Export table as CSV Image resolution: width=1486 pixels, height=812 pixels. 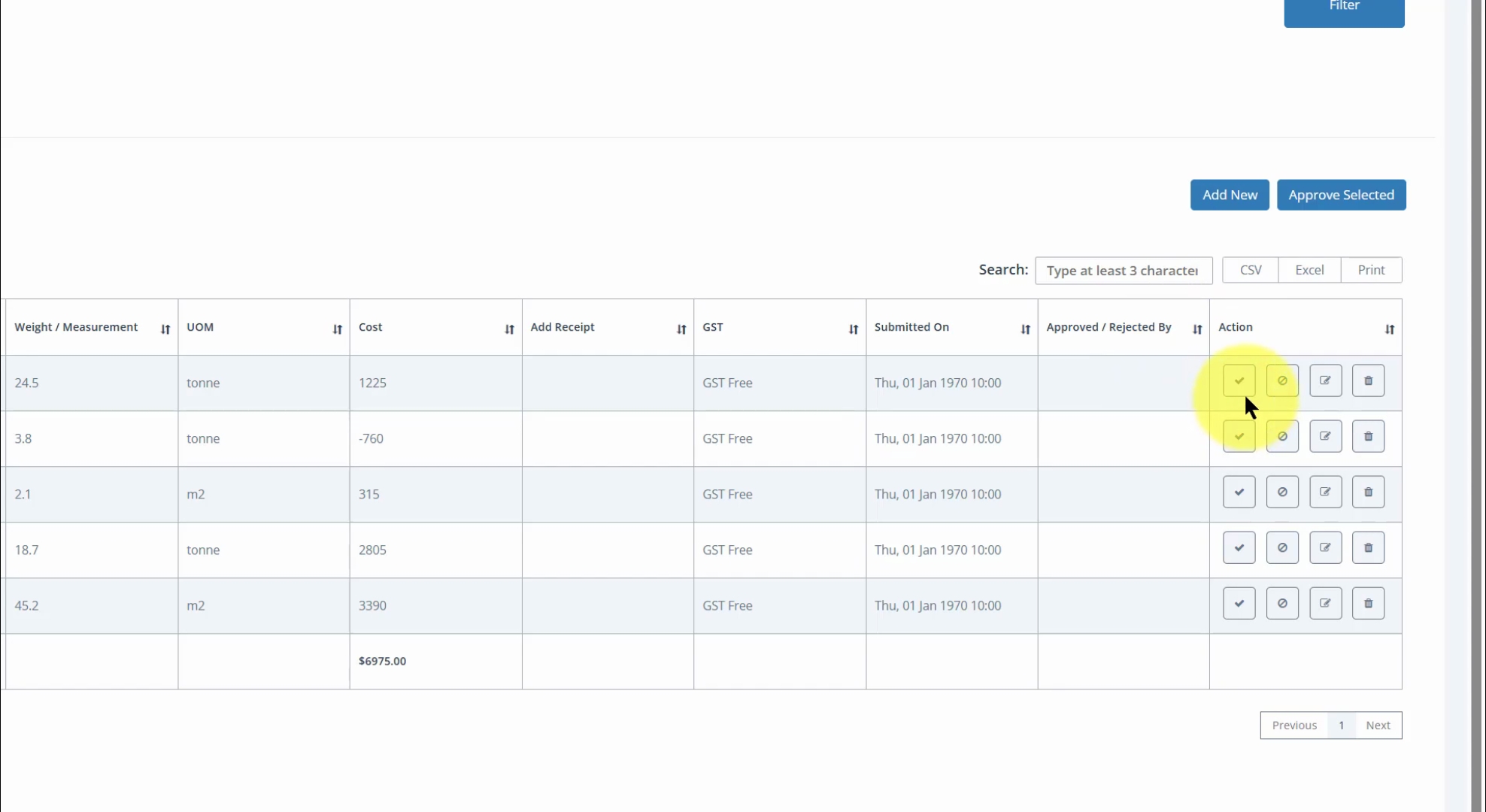pyautogui.click(x=1250, y=270)
